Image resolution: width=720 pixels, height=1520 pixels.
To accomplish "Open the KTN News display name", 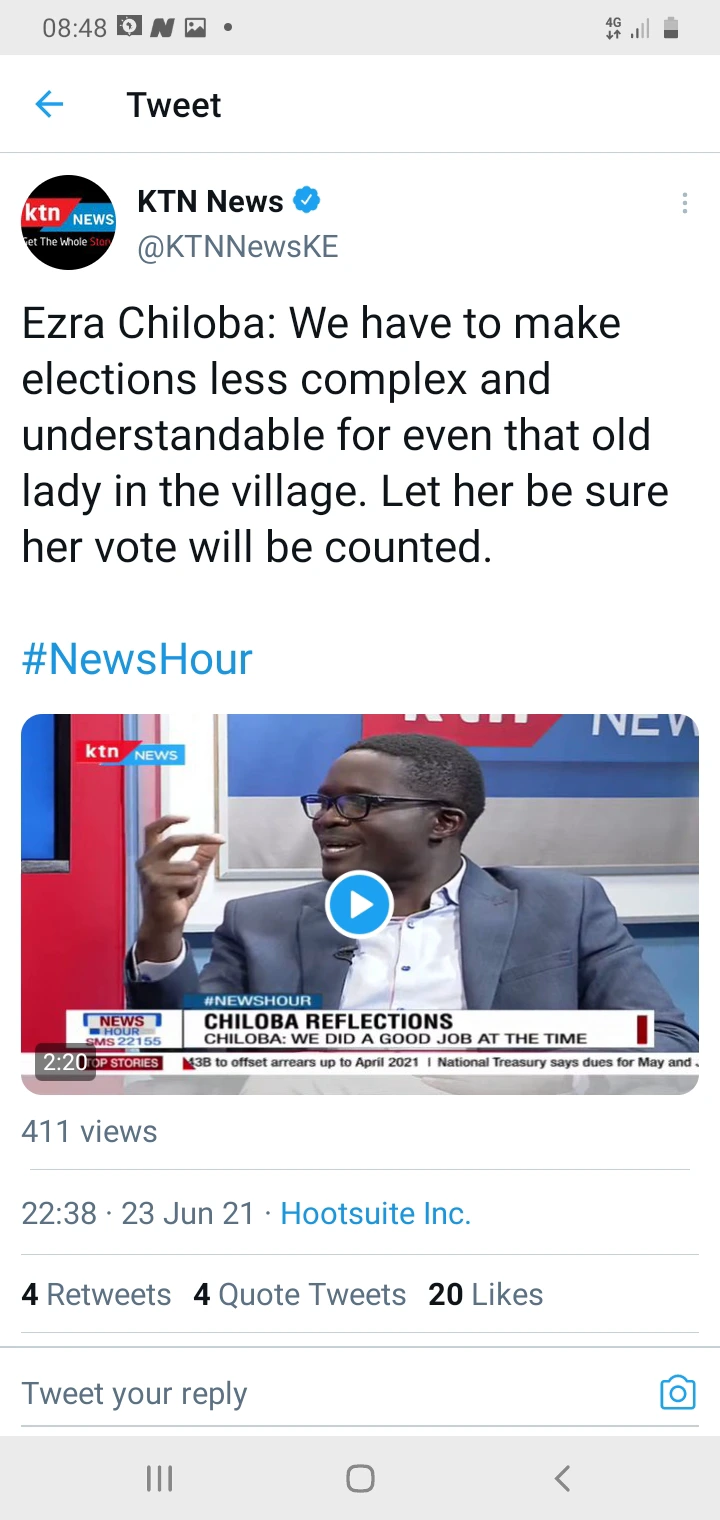I will [x=210, y=201].
